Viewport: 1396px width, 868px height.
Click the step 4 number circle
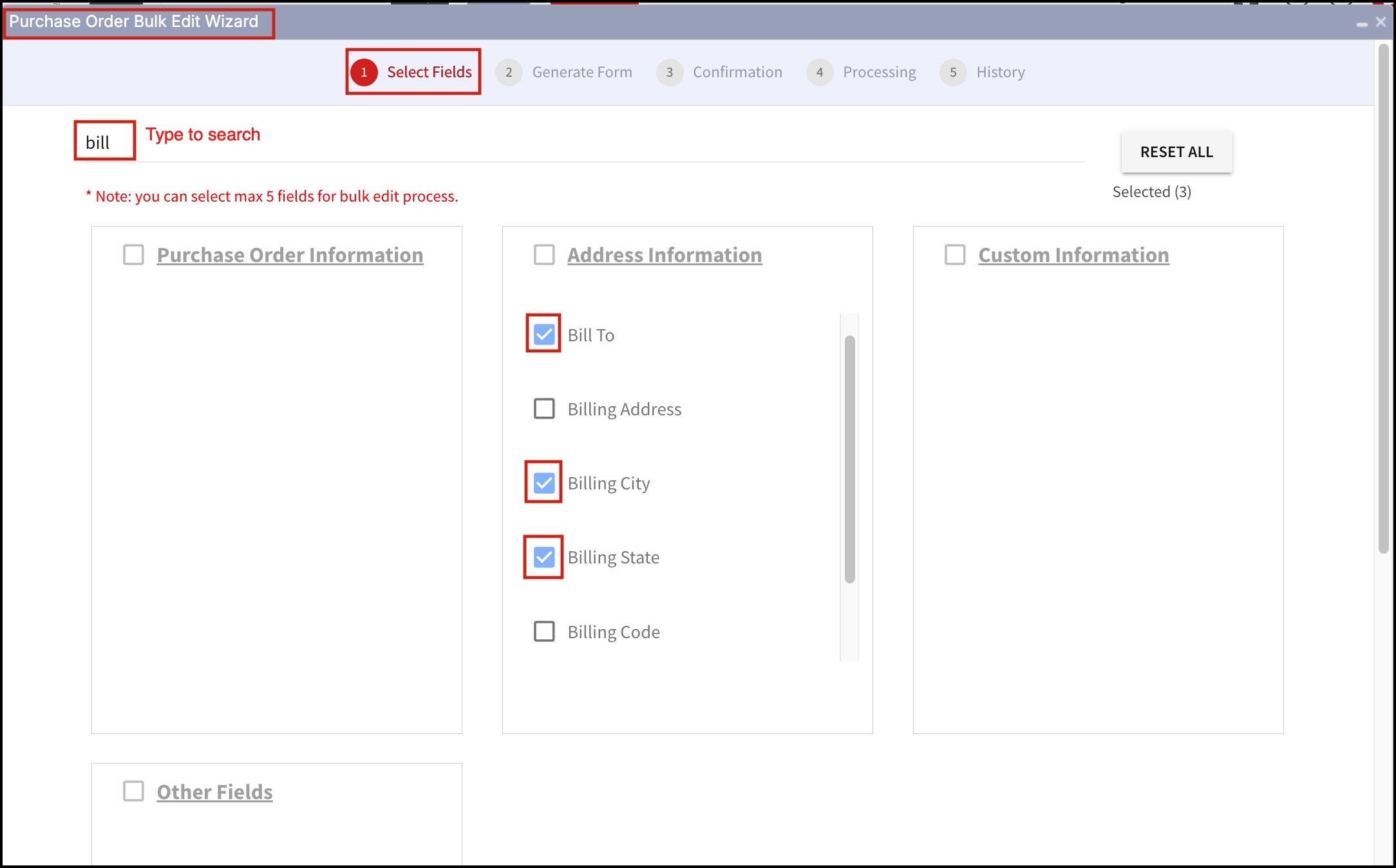pos(820,72)
